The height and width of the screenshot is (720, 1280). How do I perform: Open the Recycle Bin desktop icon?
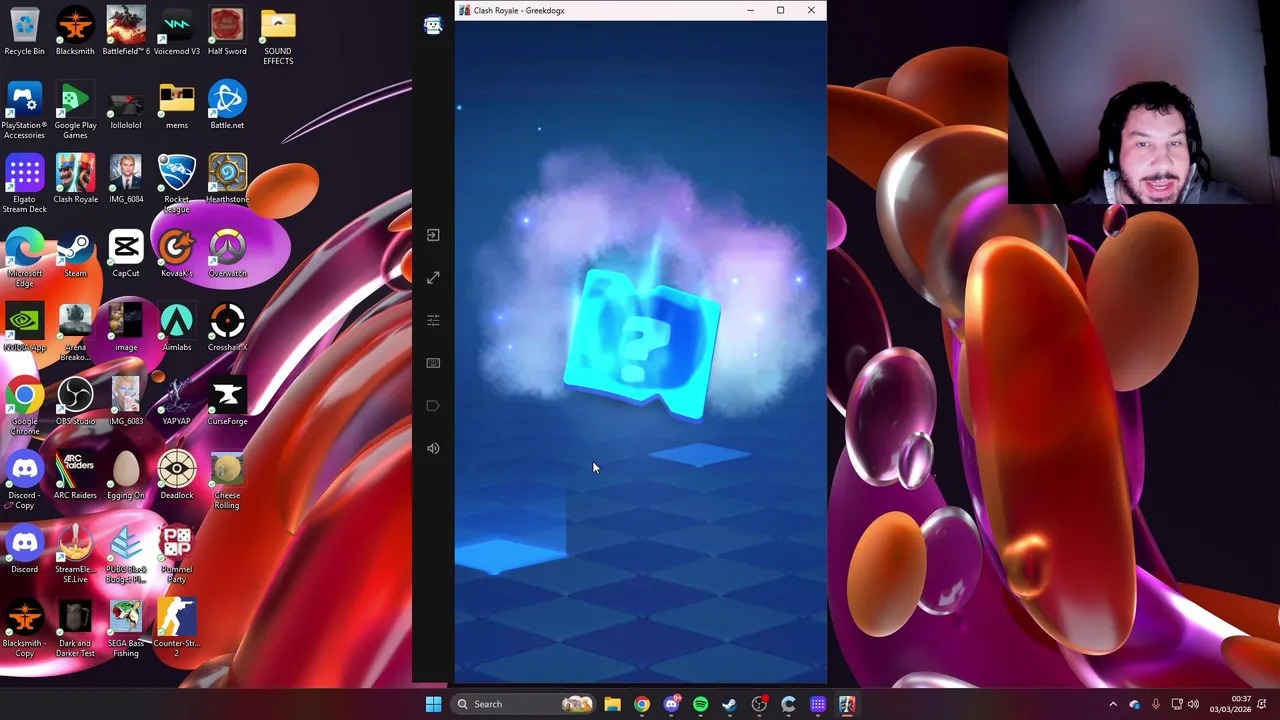24,33
